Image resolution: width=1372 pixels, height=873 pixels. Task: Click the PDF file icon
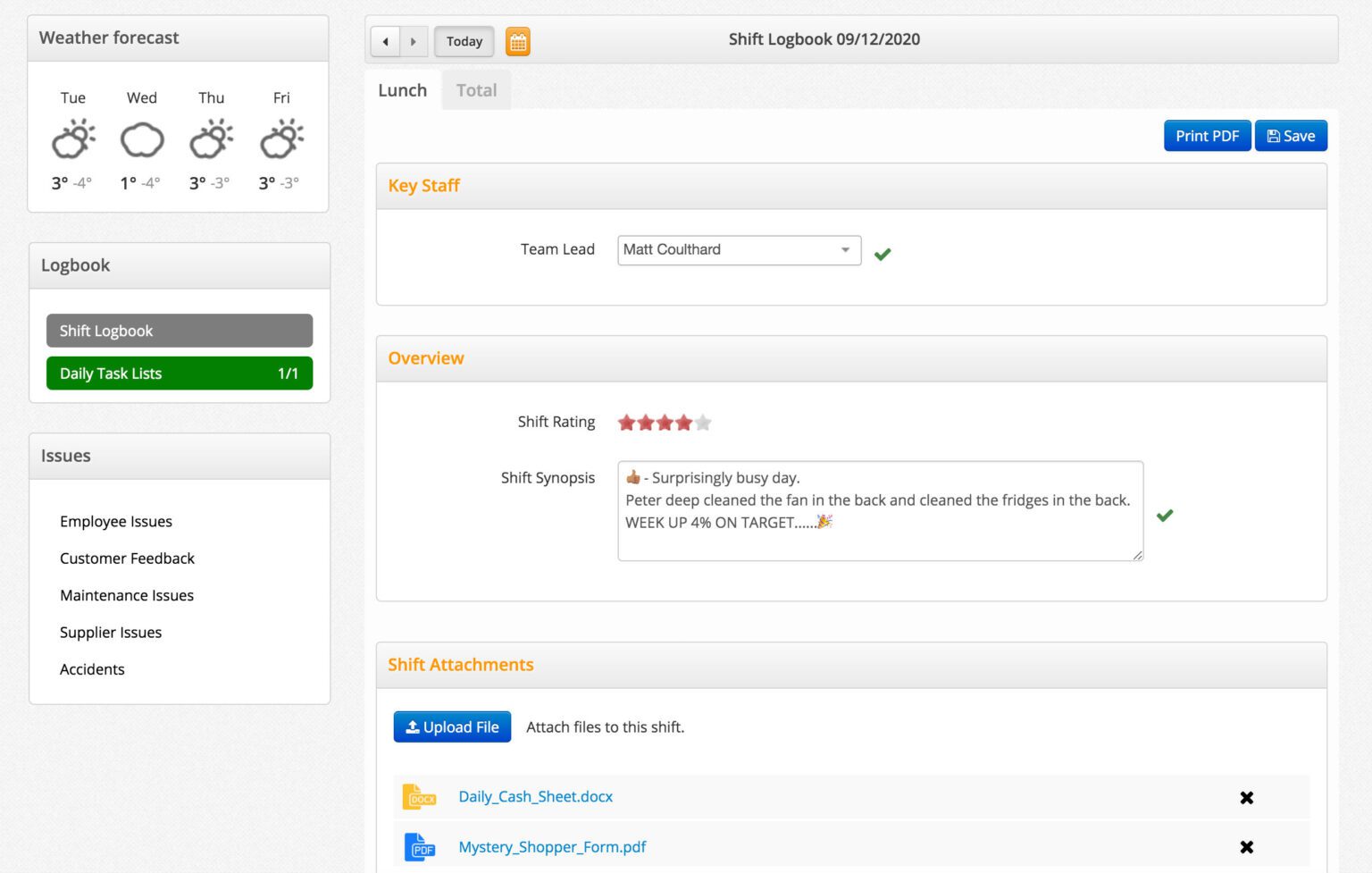[419, 847]
